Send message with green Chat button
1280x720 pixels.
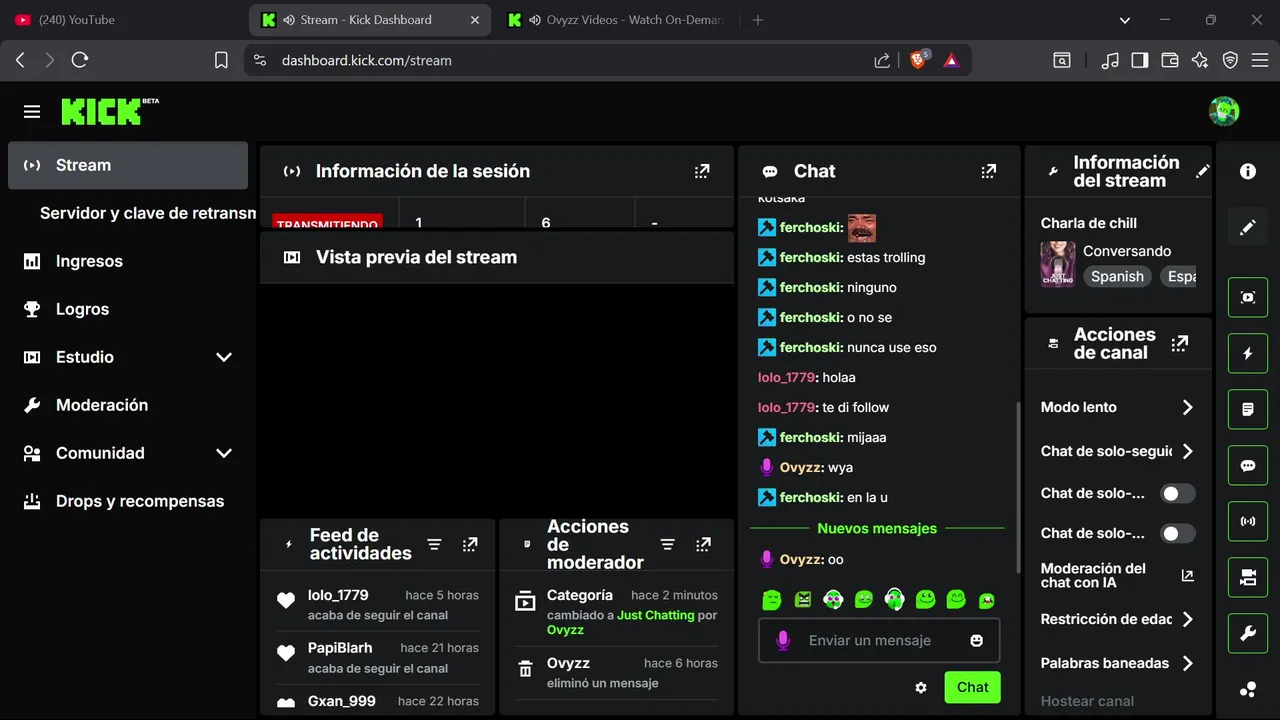coord(972,687)
